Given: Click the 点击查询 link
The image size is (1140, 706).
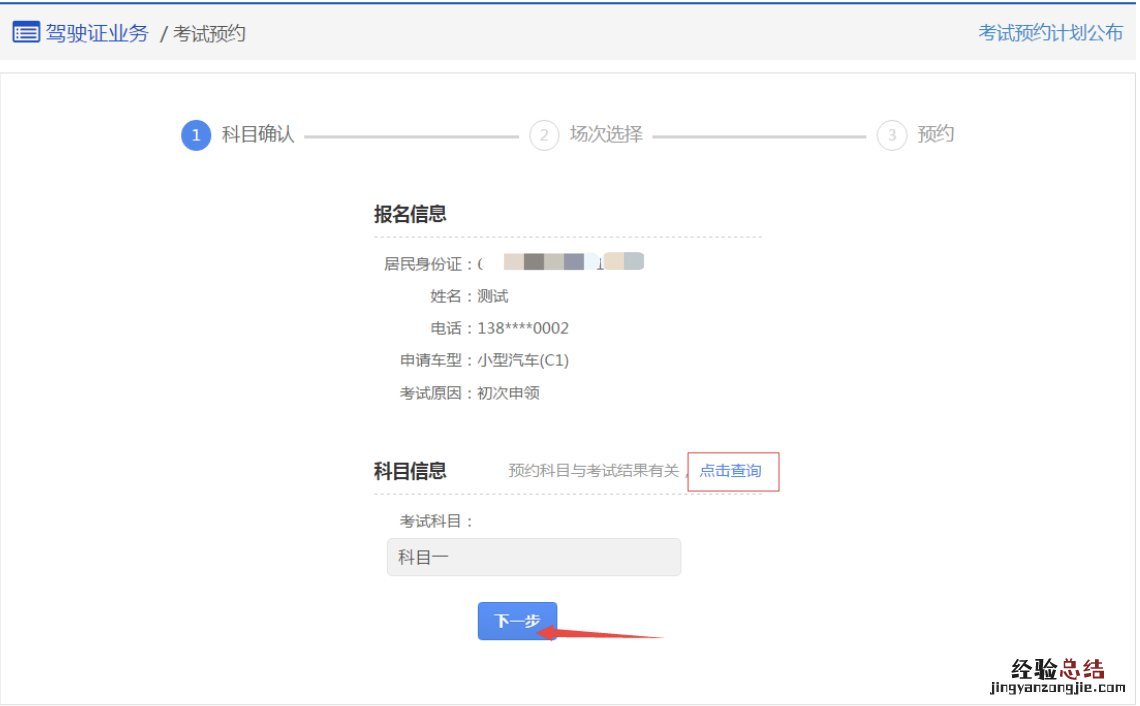Looking at the screenshot, I should tap(730, 471).
